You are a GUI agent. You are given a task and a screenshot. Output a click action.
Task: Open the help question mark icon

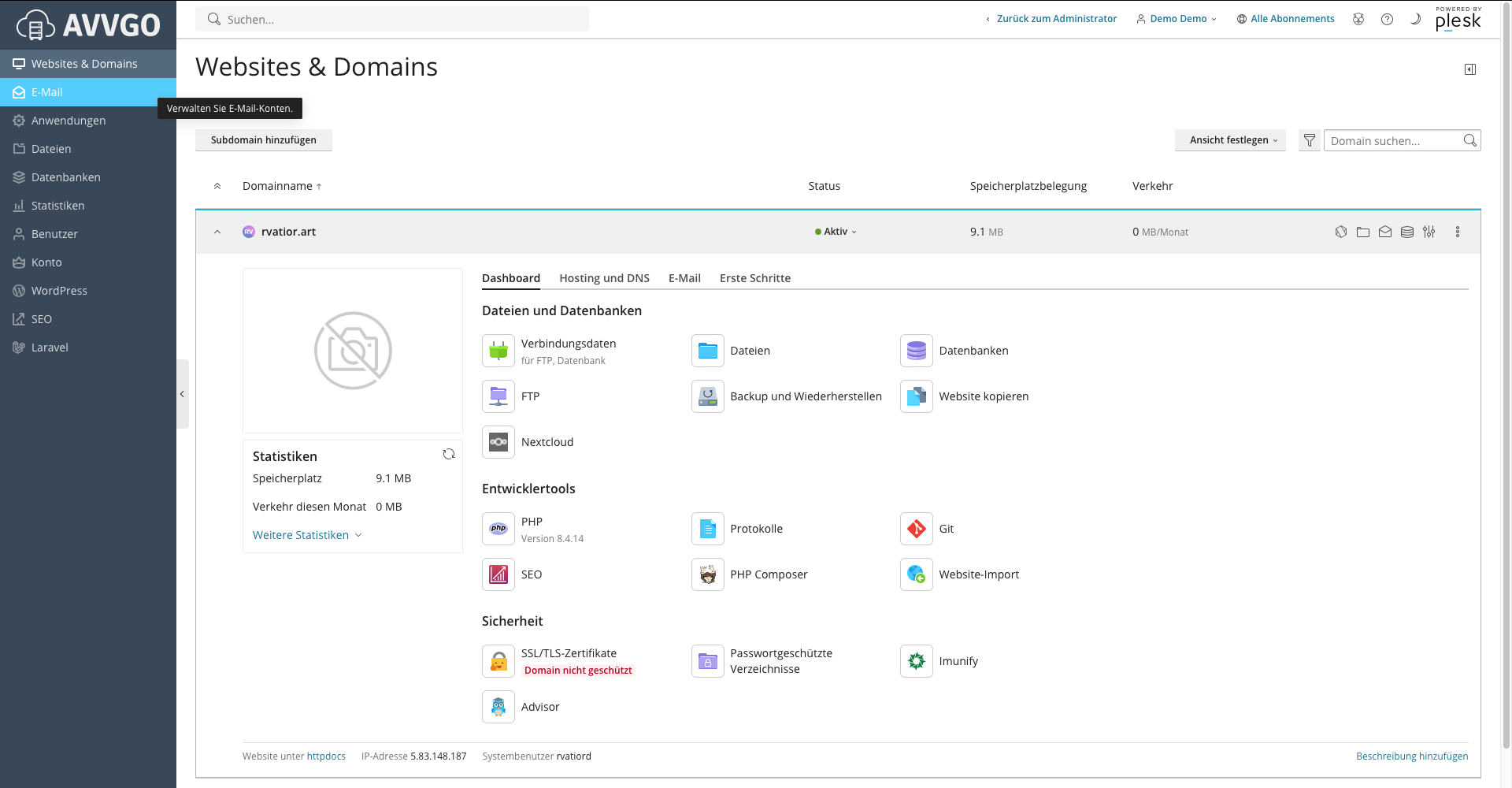(x=1387, y=19)
